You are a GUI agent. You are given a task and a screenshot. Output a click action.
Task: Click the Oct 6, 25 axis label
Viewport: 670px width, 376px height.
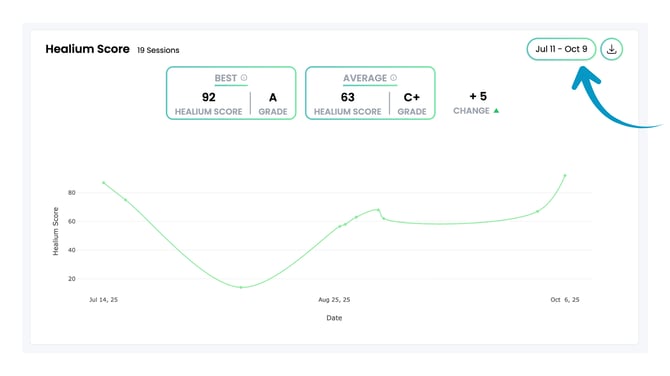(565, 300)
